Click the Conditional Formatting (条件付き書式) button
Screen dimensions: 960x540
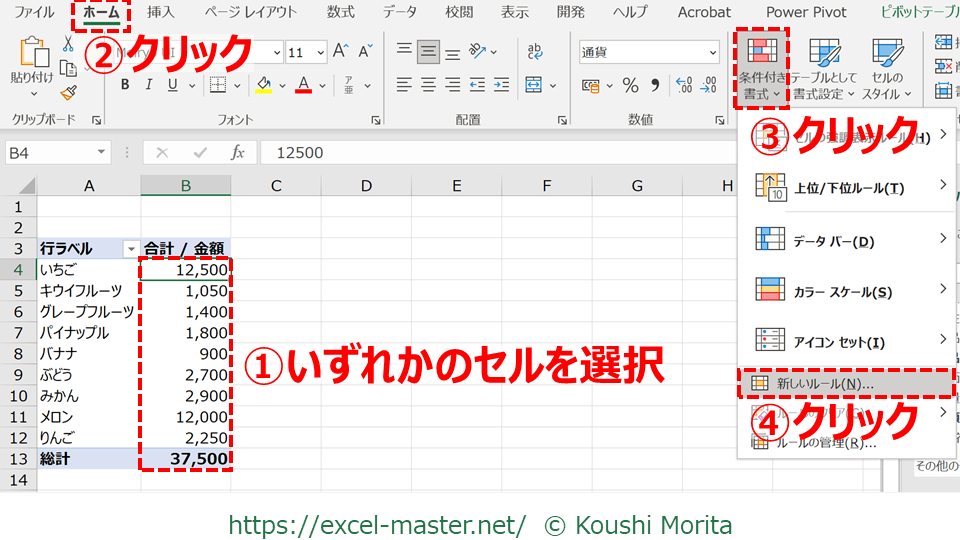click(x=762, y=66)
